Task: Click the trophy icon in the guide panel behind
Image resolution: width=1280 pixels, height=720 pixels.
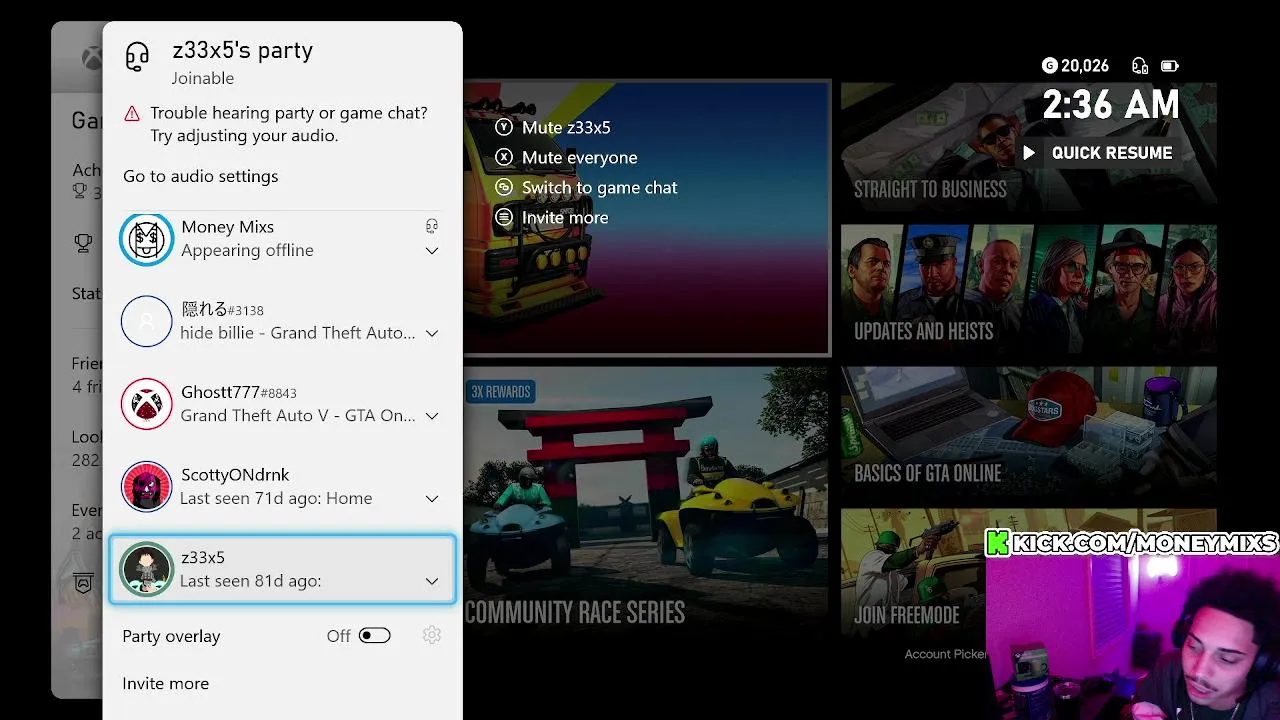Action: pos(84,242)
